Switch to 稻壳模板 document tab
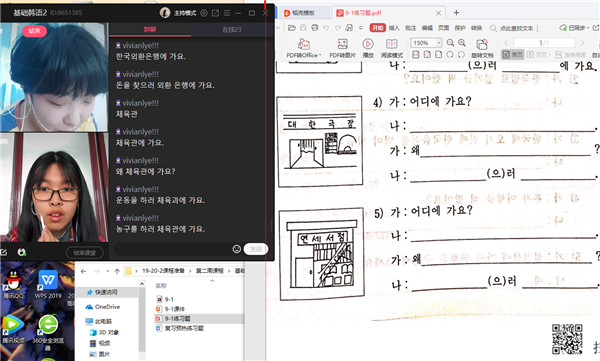Viewport: 600px width, 361px height. coord(304,13)
